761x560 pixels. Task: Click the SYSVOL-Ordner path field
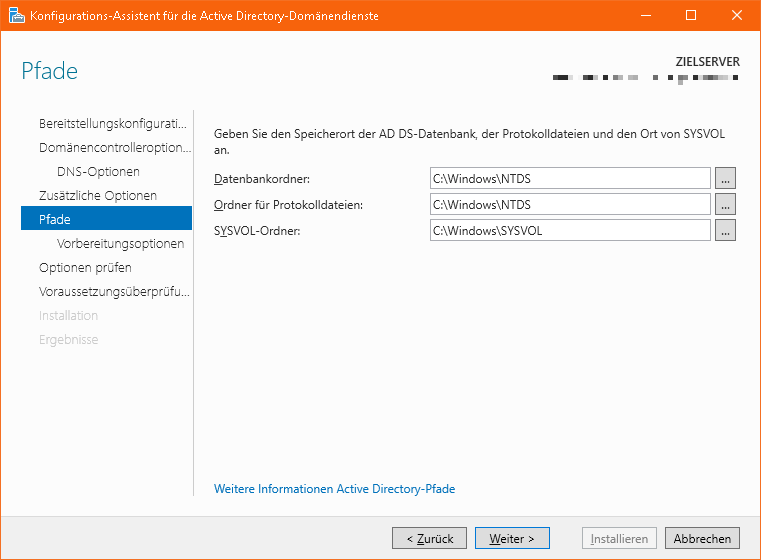[569, 231]
